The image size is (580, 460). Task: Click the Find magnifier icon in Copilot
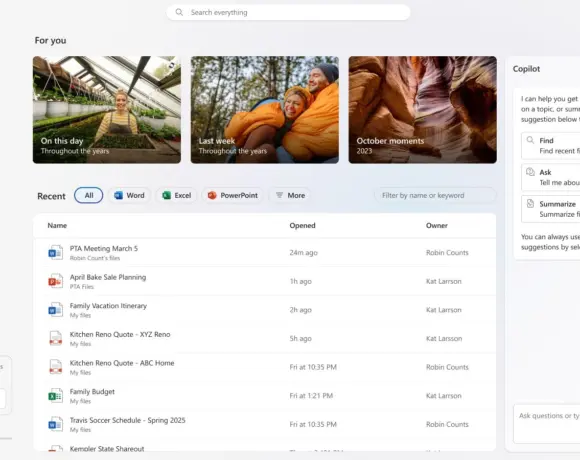(530, 140)
